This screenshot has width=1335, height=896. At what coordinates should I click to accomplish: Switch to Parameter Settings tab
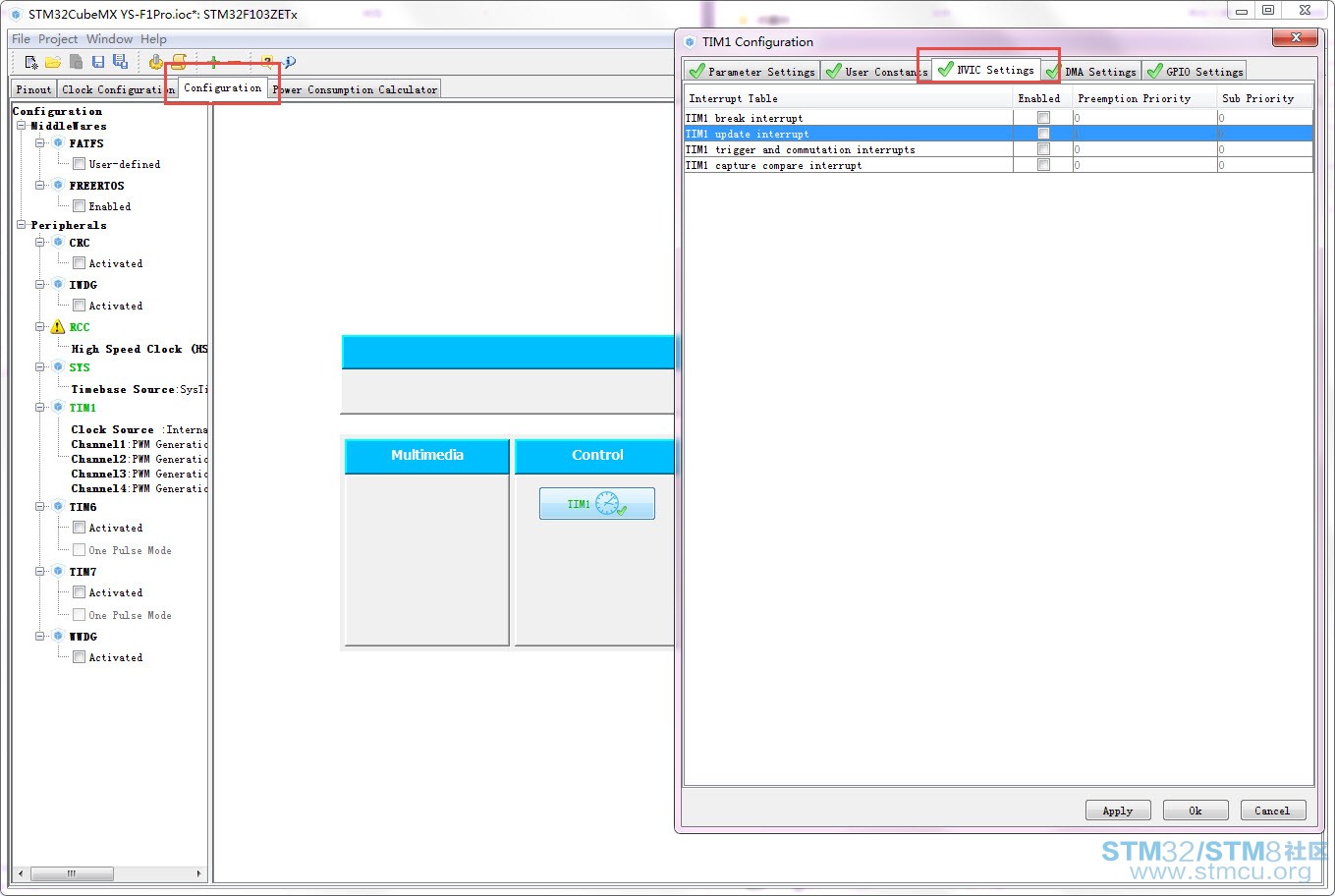click(x=752, y=72)
